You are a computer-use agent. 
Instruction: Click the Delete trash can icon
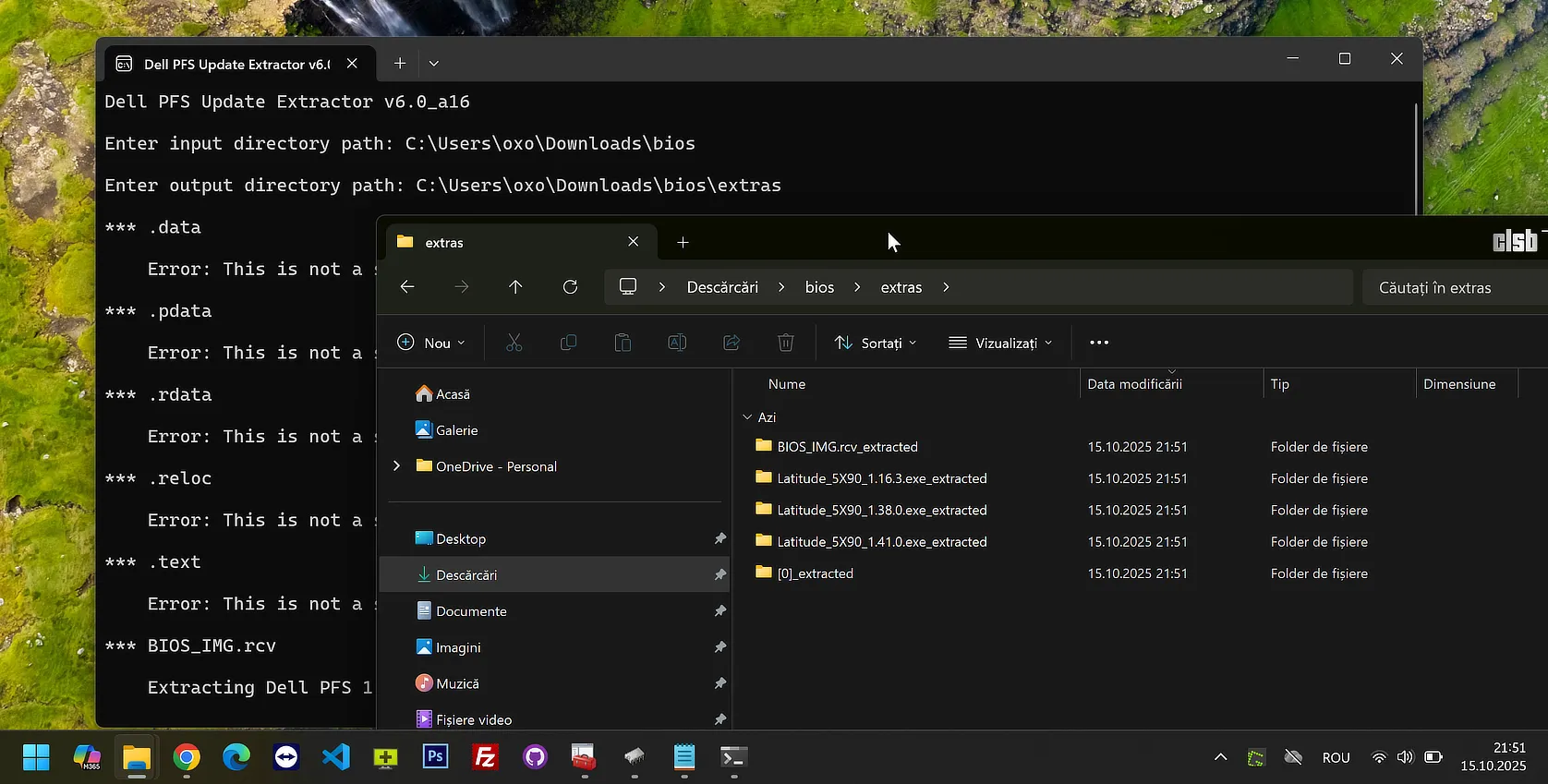click(785, 343)
